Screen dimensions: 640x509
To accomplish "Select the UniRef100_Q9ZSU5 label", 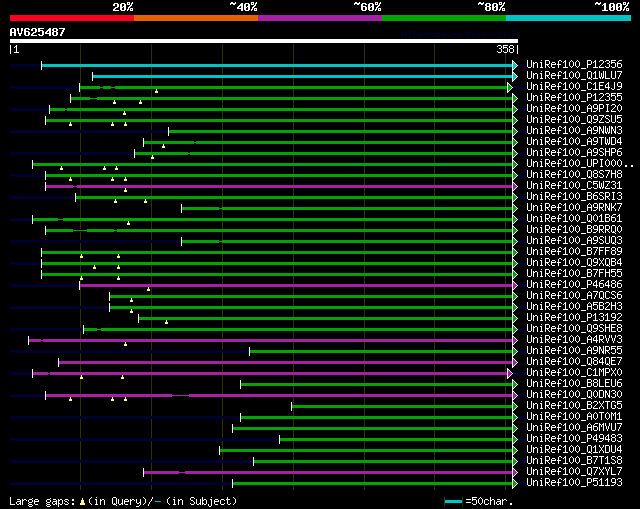I will [x=574, y=120].
